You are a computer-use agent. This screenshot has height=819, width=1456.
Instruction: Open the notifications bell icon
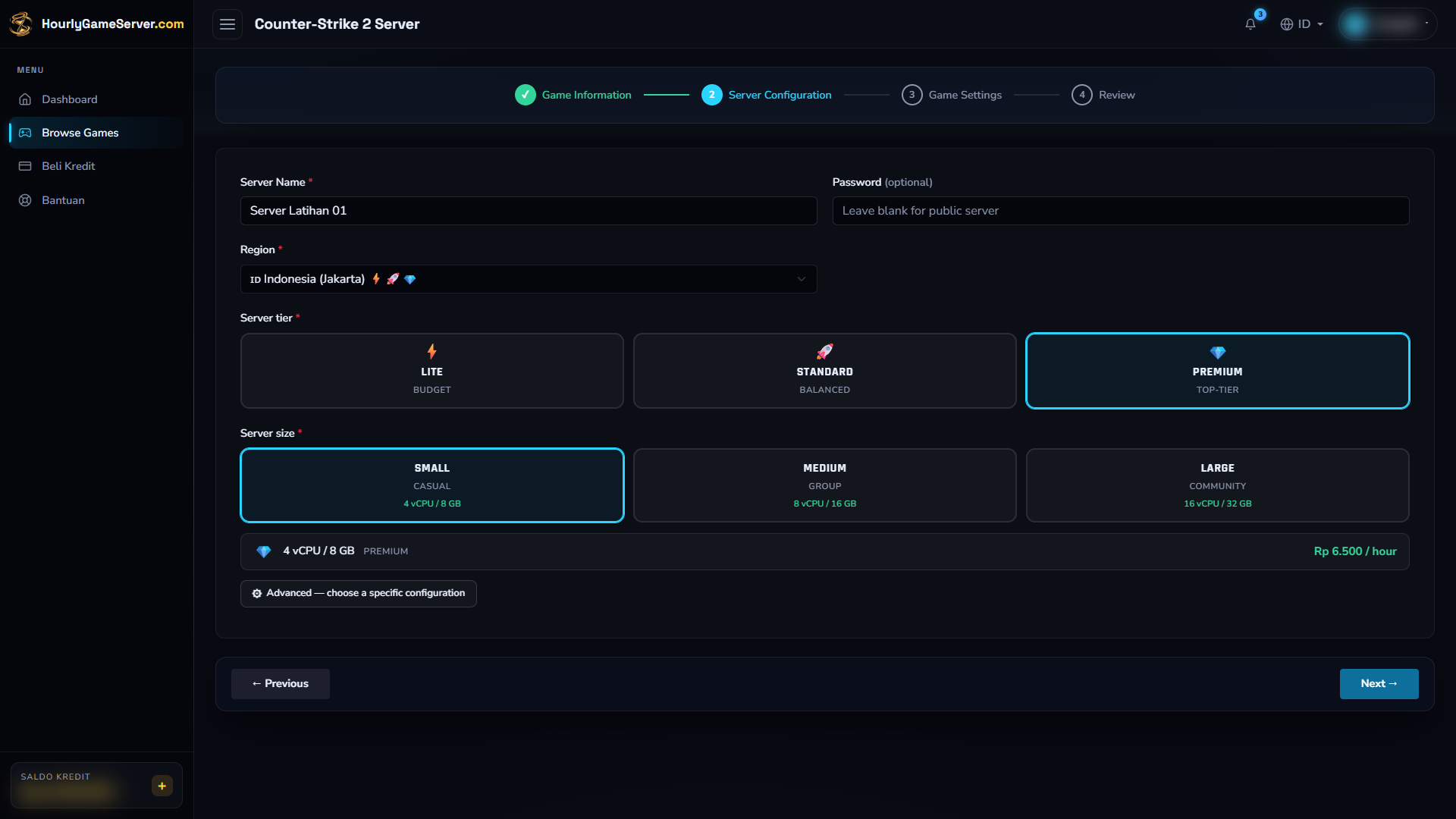(1250, 24)
